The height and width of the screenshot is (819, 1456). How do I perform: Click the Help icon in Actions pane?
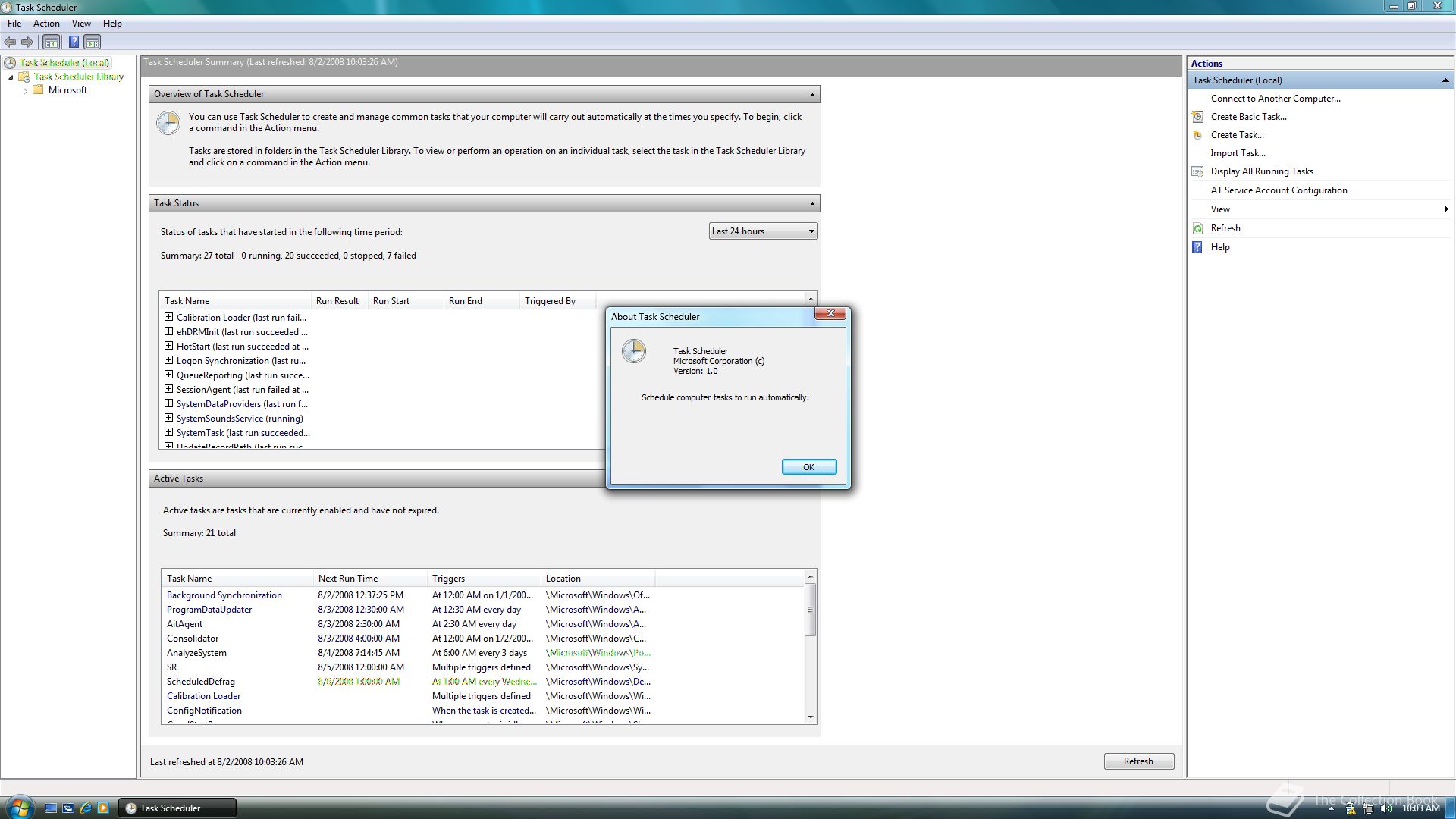[x=1198, y=247]
